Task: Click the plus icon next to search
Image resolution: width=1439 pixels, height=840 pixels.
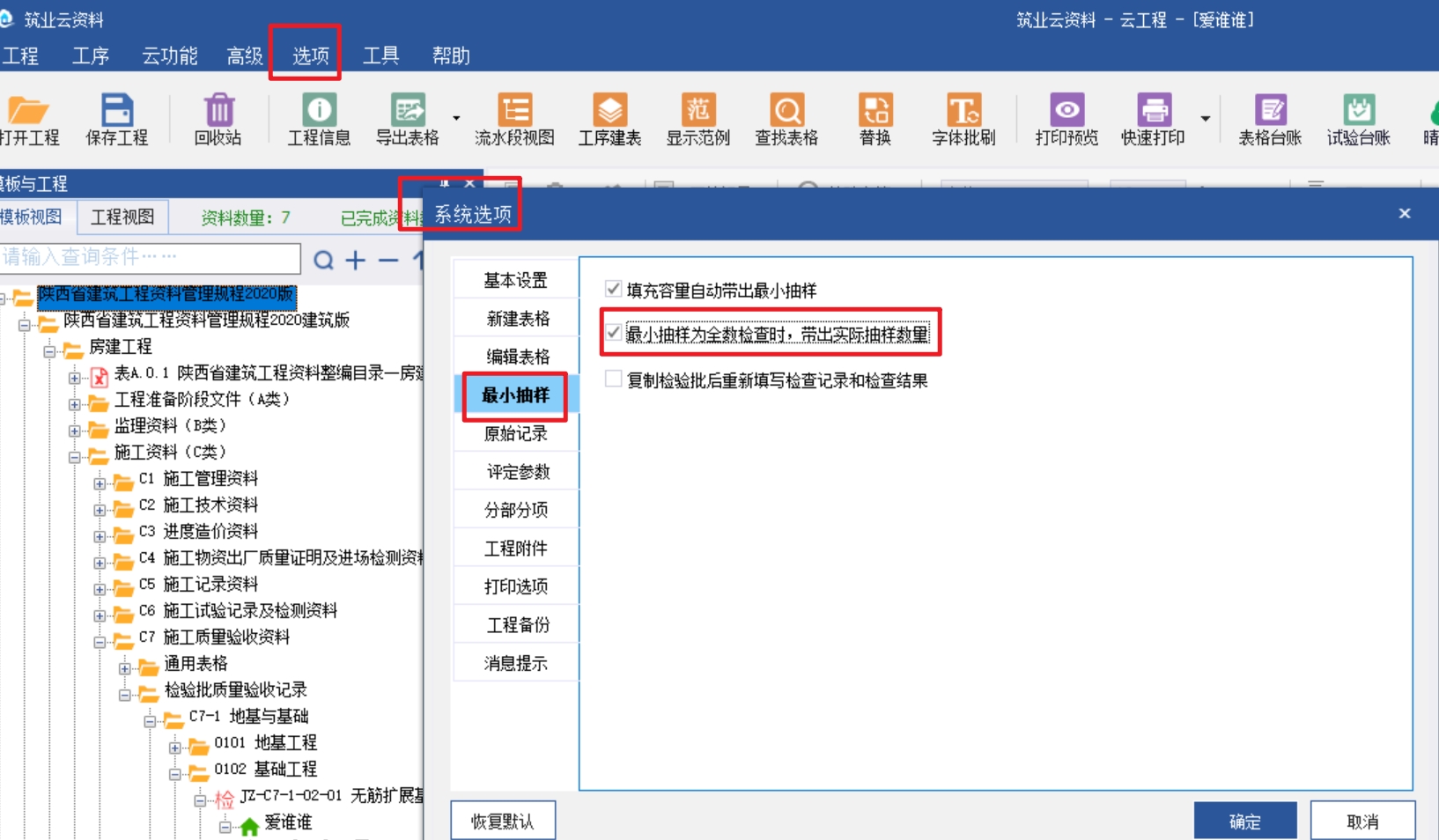Action: [x=356, y=260]
